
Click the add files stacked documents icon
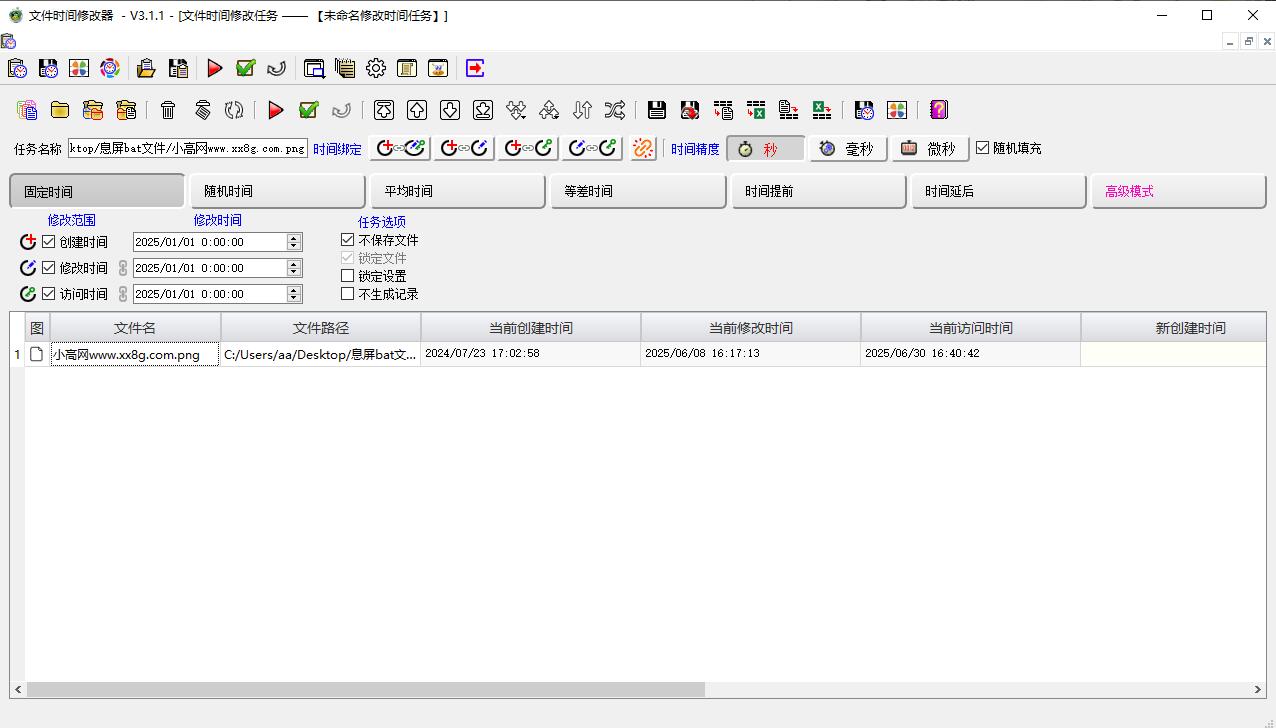click(x=27, y=110)
